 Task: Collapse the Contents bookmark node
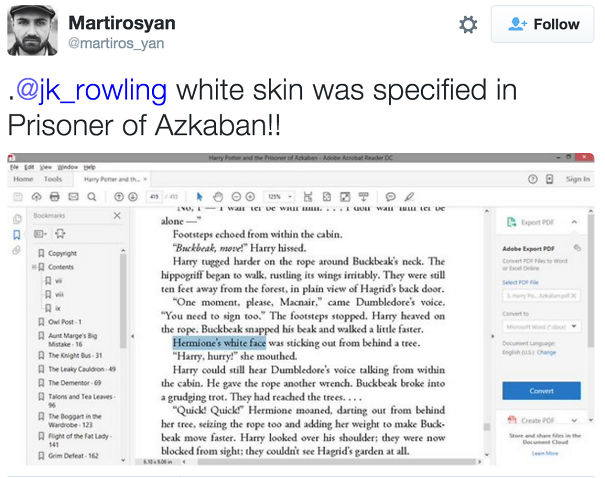point(34,267)
